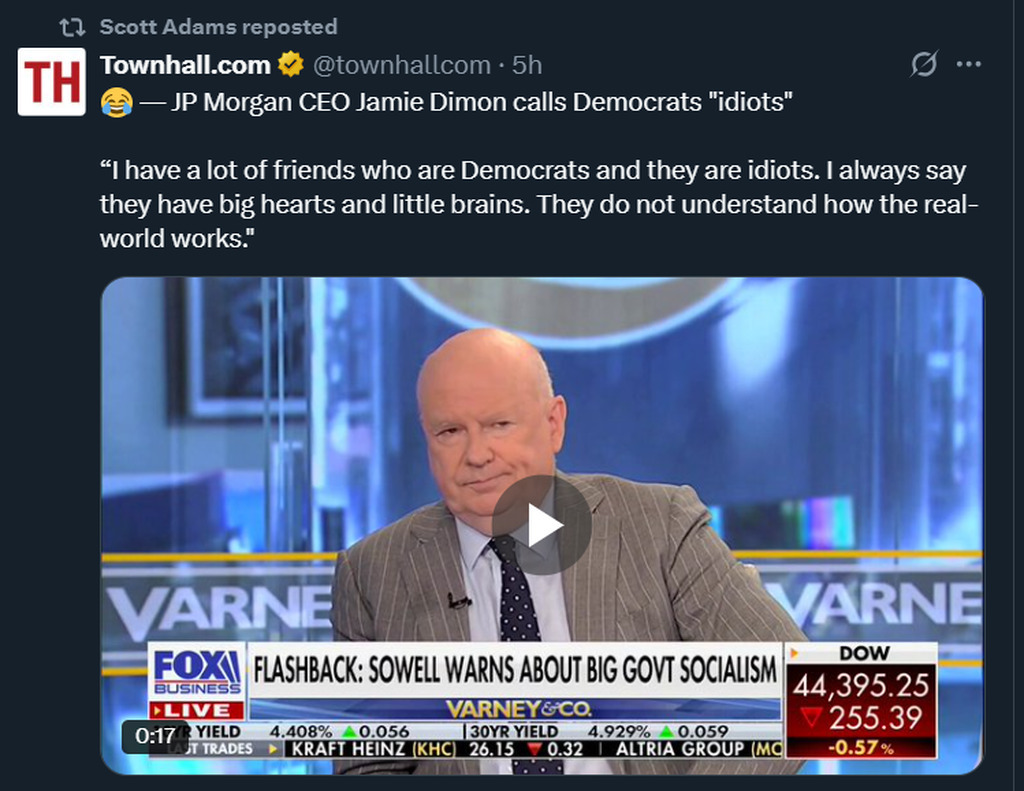Screen dimensions: 1024x791
Task: Open the @townhallcom handle link
Action: click(x=402, y=66)
